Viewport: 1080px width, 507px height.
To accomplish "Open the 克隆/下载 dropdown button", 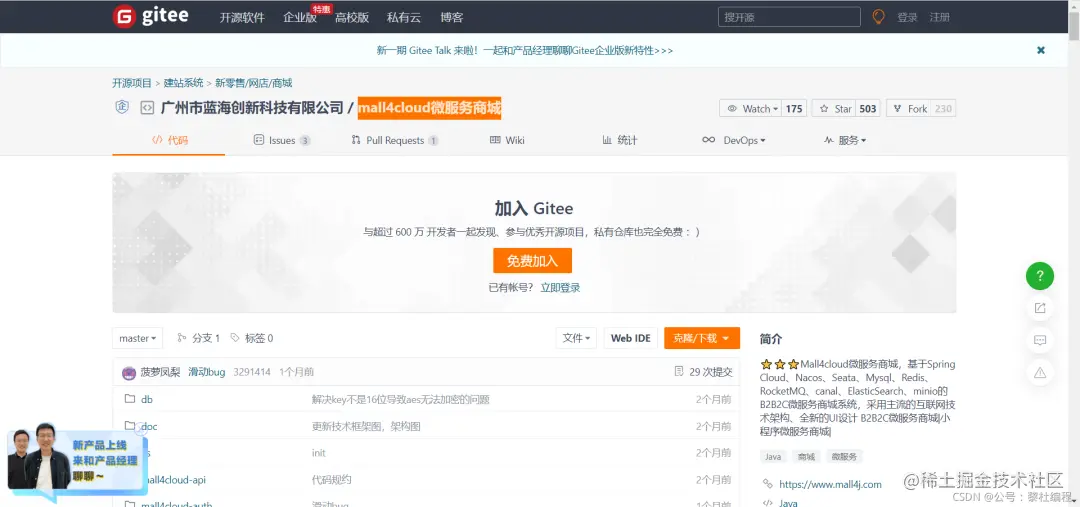I will pos(702,338).
